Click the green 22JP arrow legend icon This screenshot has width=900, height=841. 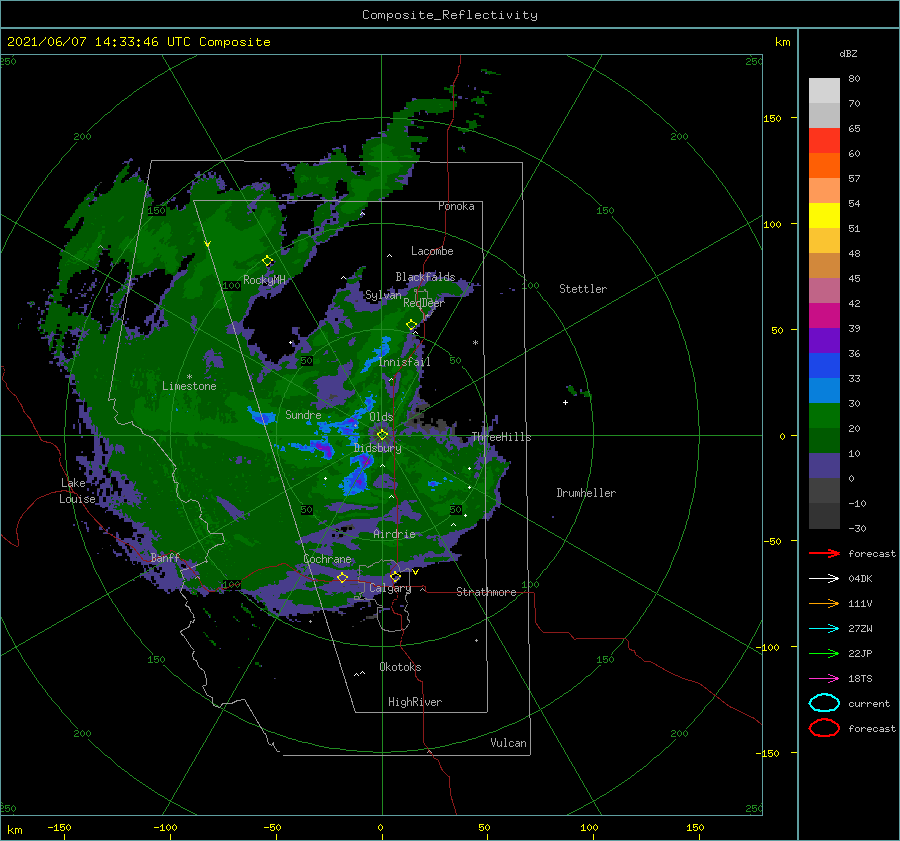tap(824, 653)
